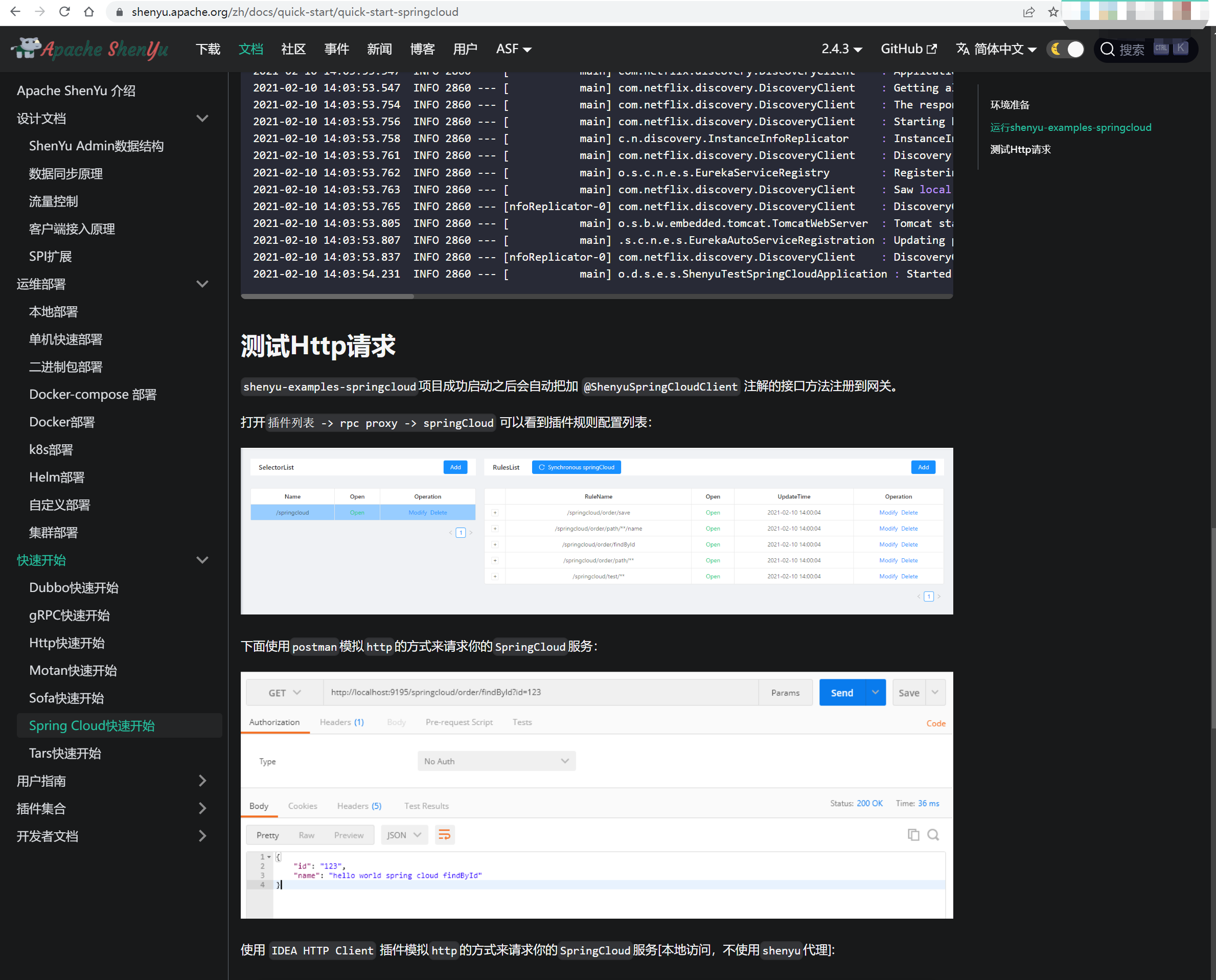Click the code block horizontal scrollbar
Screen dimensions: 1216x980
328,296
